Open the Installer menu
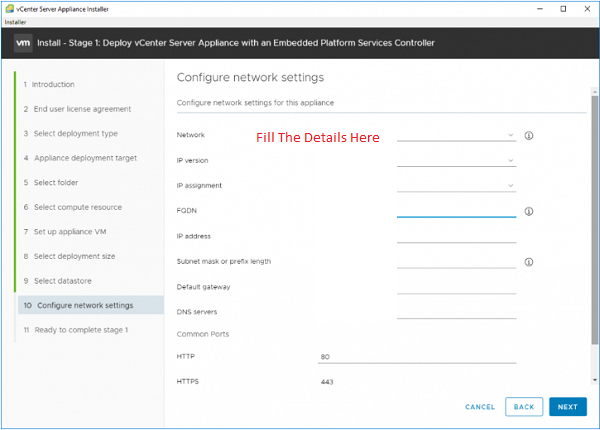This screenshot has height=430, width=600. [15, 22]
